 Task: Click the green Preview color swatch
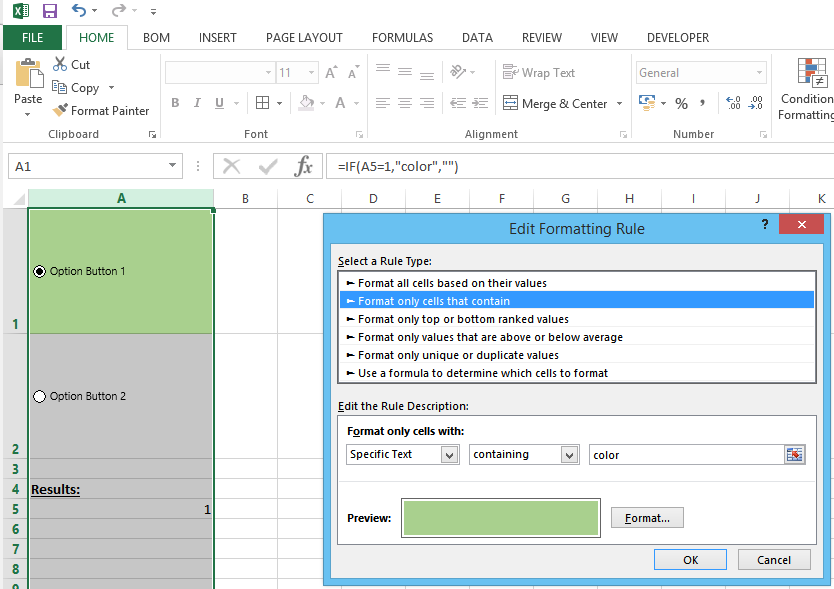(500, 517)
